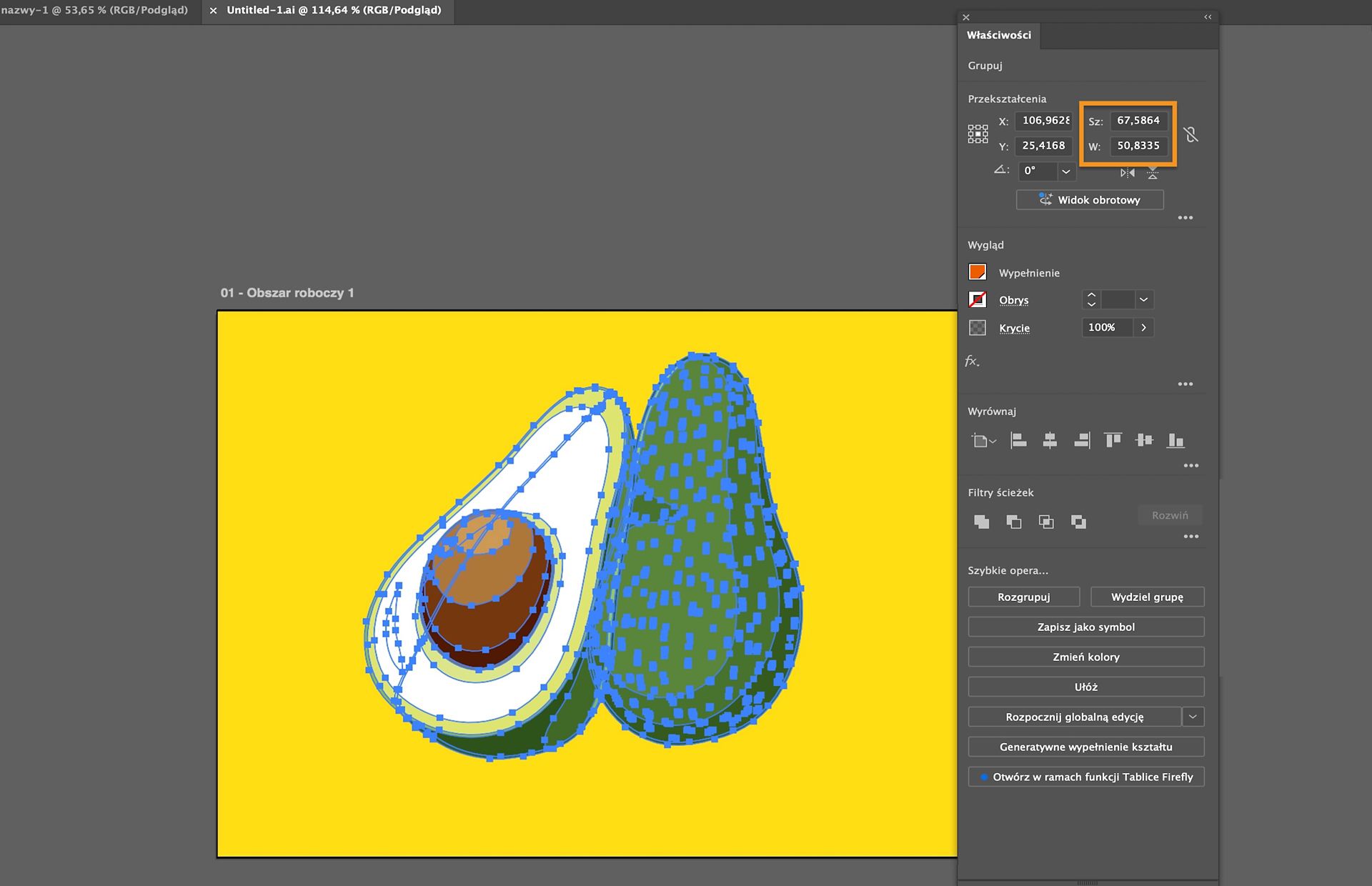This screenshot has height=886, width=1372.
Task: Open the global edit options dropdown arrow
Action: pyautogui.click(x=1193, y=717)
